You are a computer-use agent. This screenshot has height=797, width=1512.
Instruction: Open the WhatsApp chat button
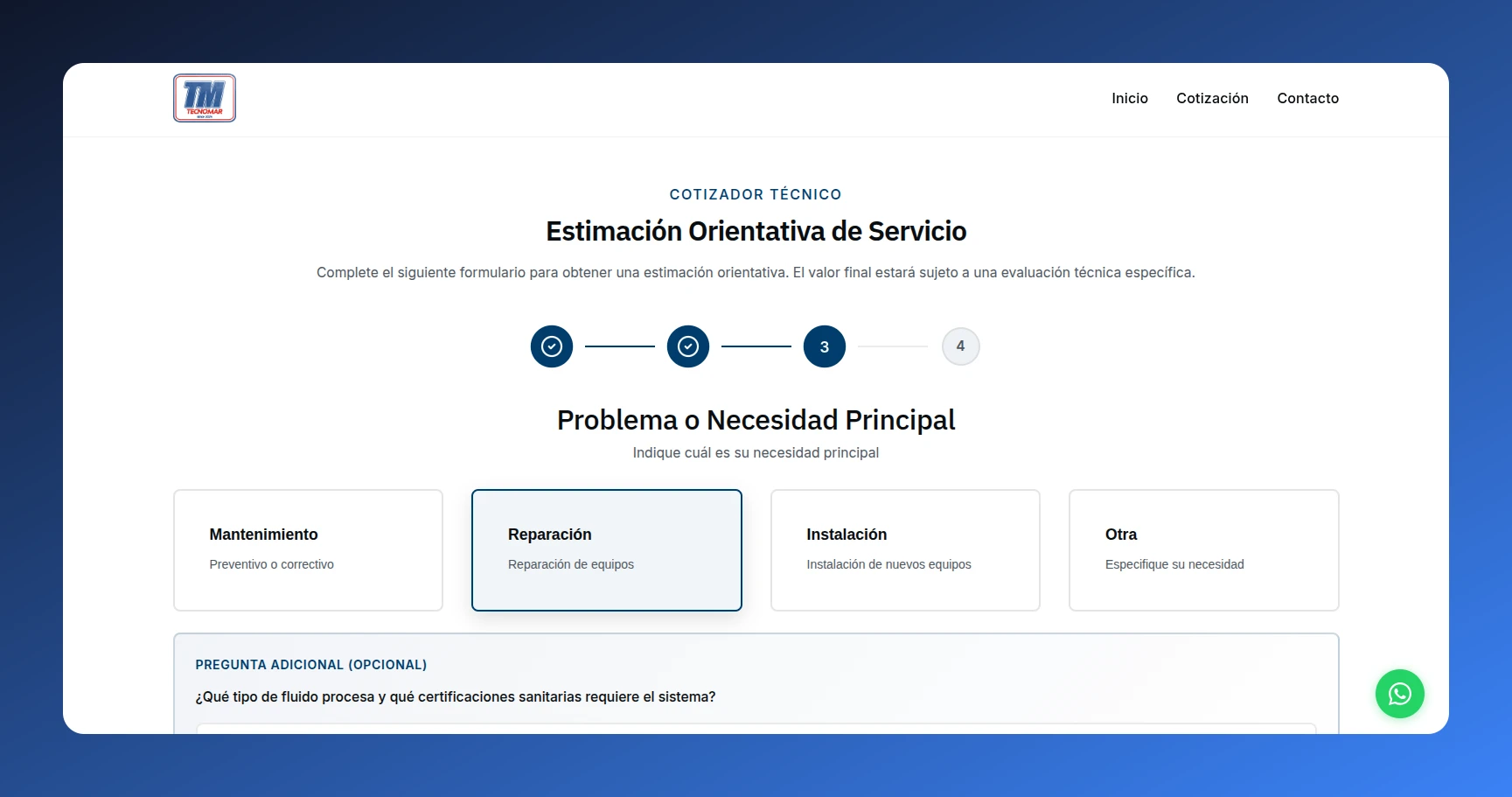1399,694
